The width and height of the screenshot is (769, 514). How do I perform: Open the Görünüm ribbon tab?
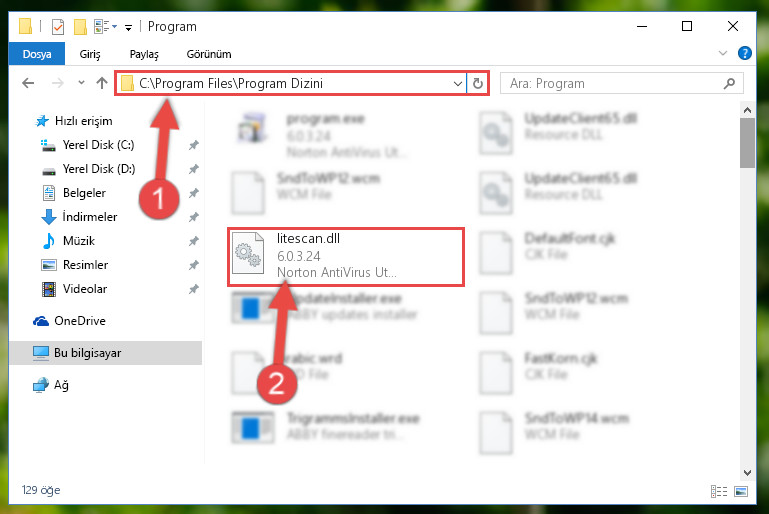[x=209, y=54]
